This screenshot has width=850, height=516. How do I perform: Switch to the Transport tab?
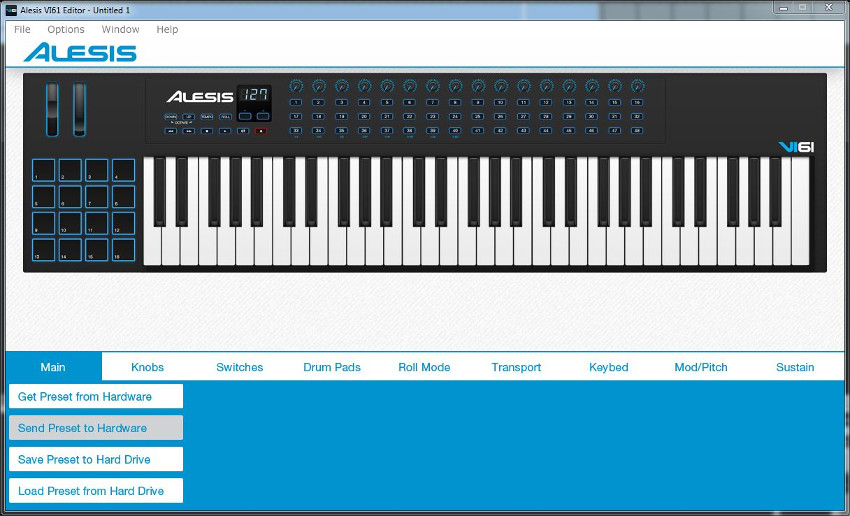tap(516, 367)
